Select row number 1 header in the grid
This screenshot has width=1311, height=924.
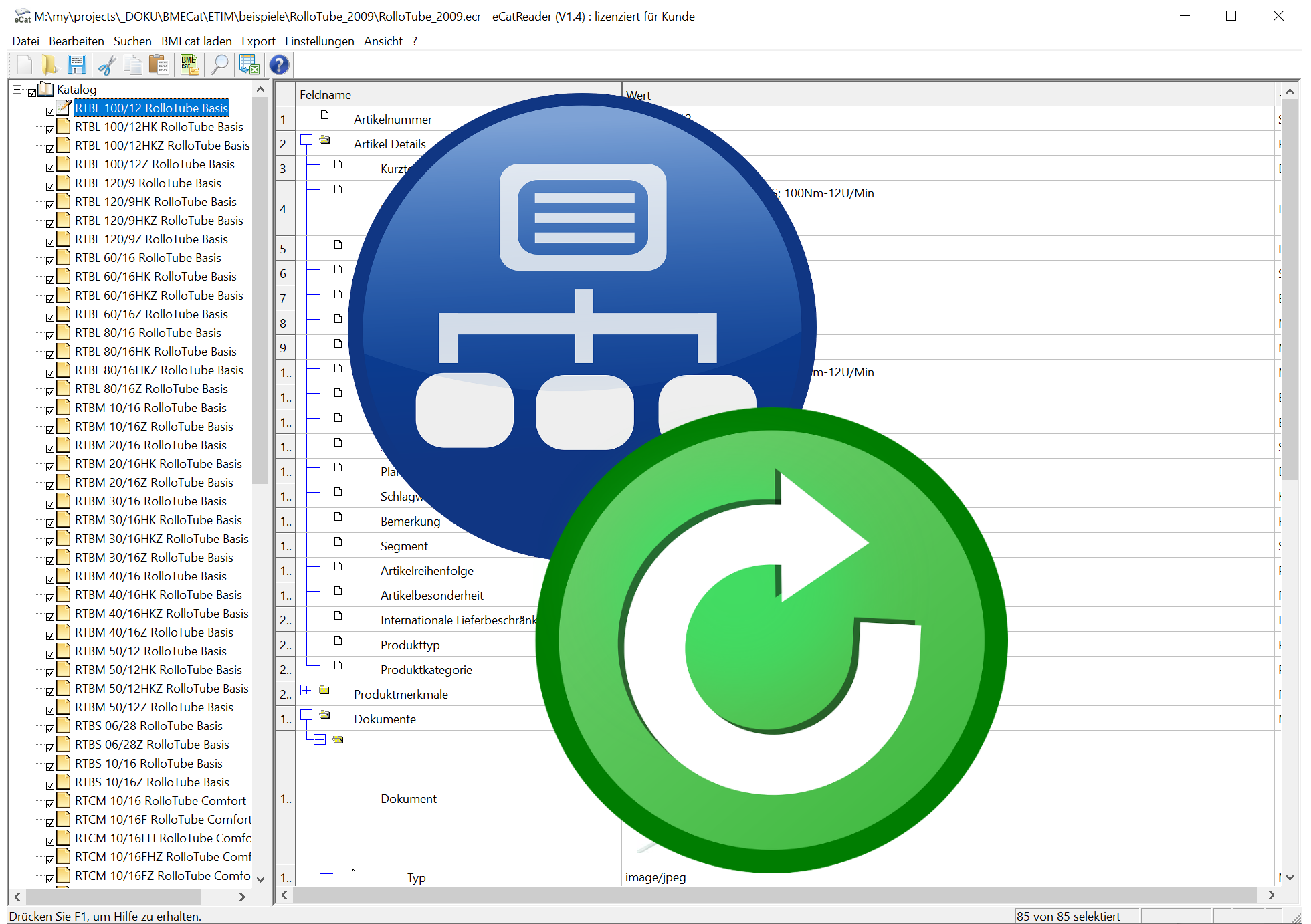(286, 119)
